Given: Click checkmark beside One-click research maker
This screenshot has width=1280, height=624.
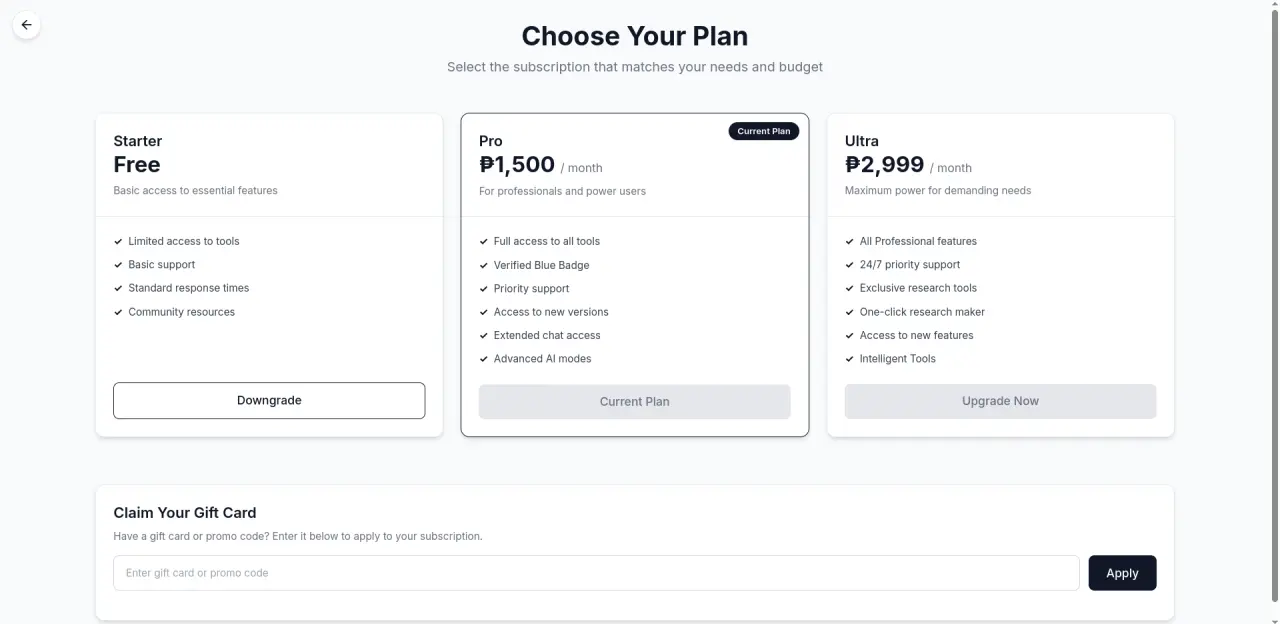Looking at the screenshot, I should click(x=850, y=312).
